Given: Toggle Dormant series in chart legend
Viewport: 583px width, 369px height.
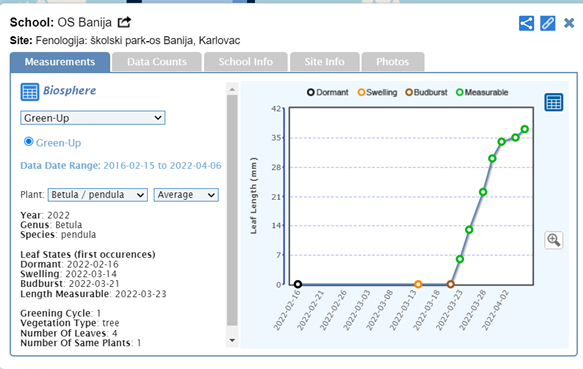Looking at the screenshot, I should [x=328, y=92].
